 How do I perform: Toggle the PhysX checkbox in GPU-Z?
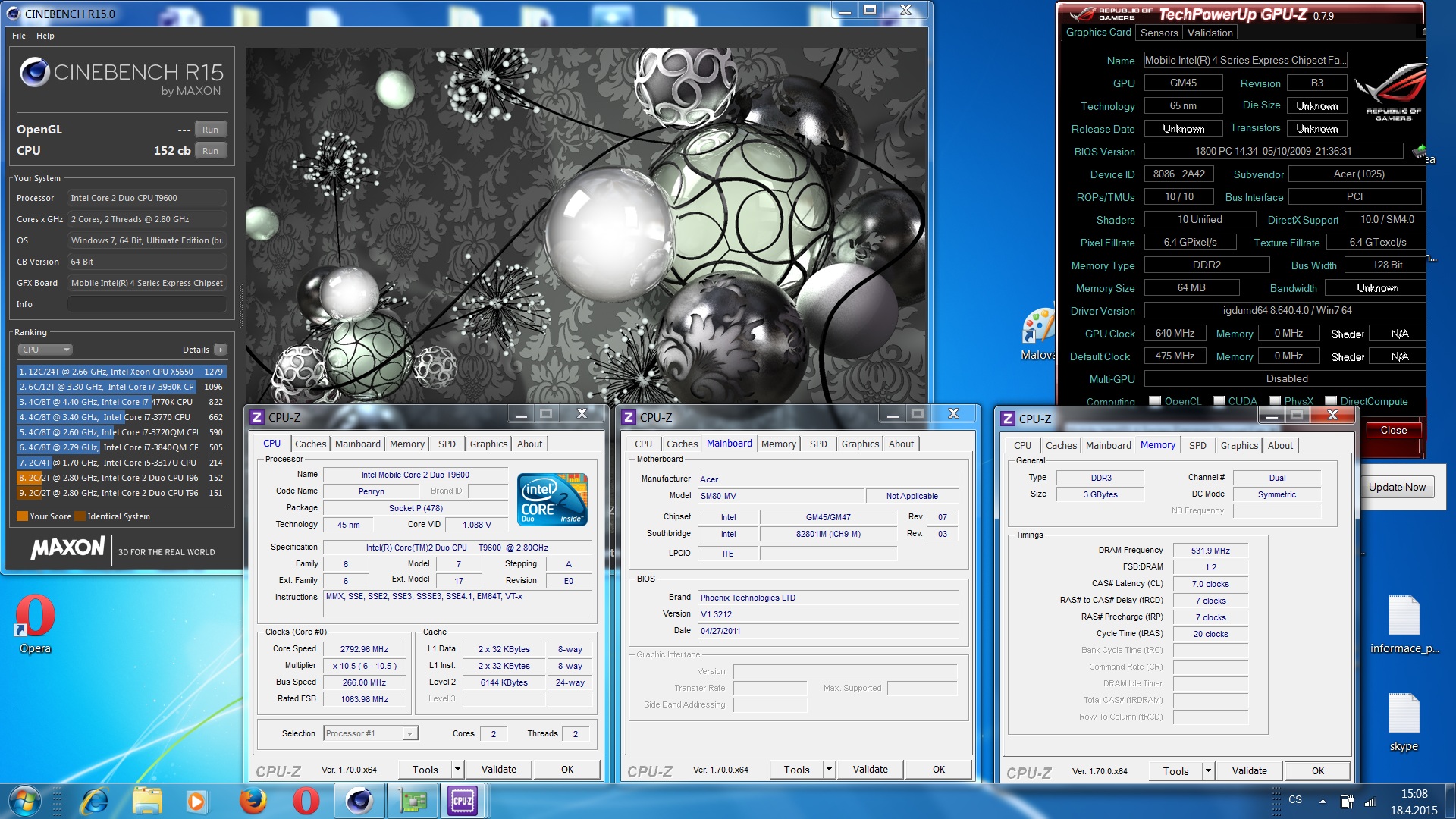pyautogui.click(x=1275, y=401)
